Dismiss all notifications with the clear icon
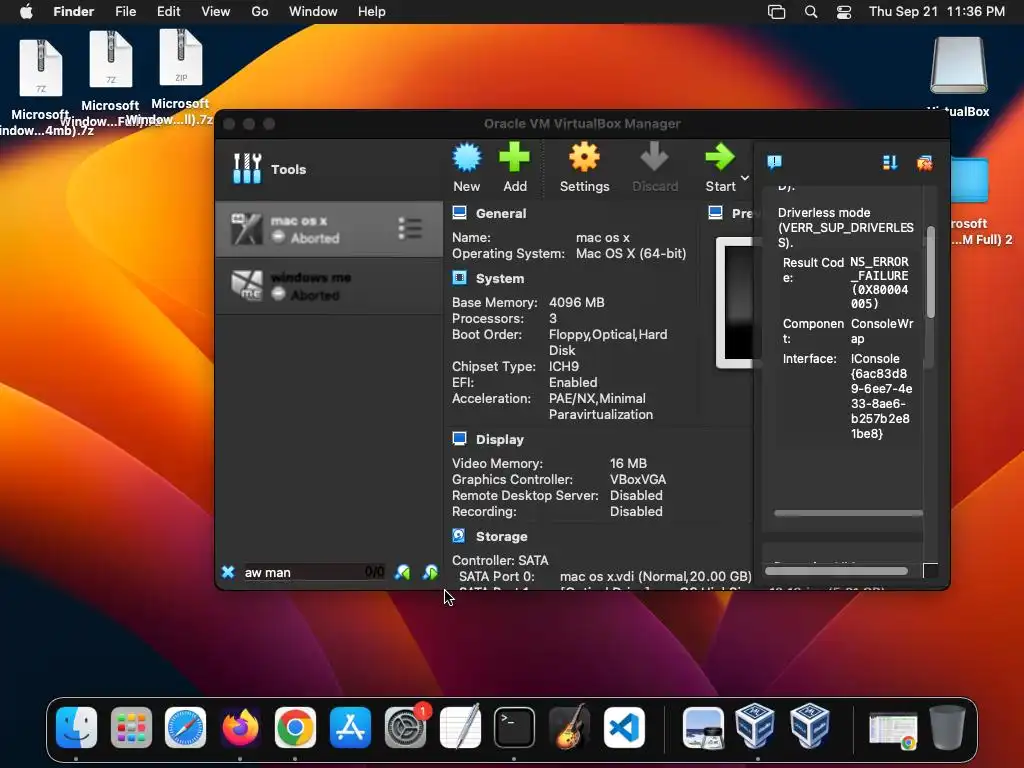 (925, 162)
